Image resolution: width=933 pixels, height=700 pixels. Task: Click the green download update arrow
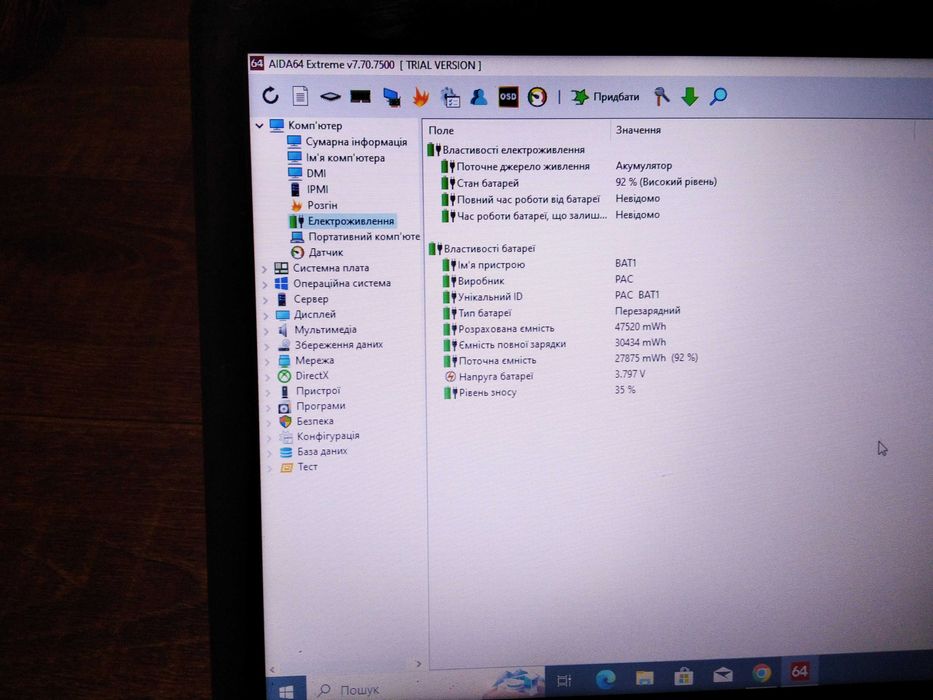[x=690, y=96]
